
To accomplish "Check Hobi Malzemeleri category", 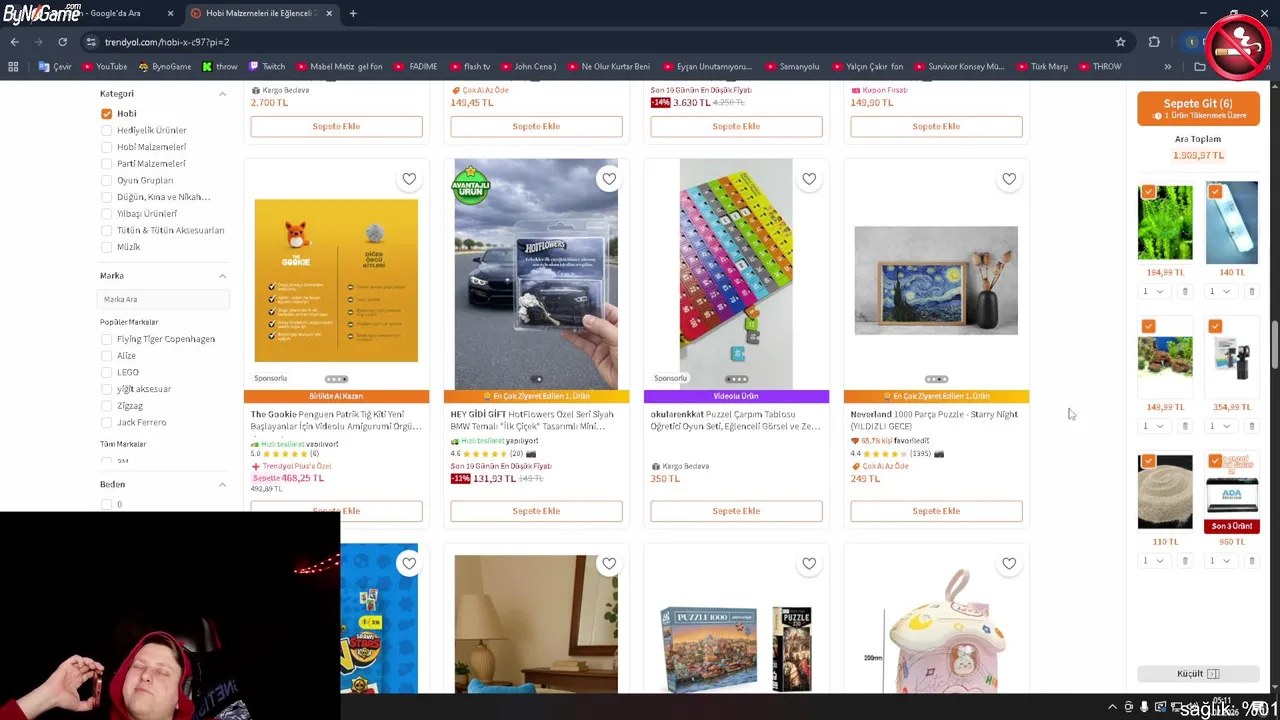I will point(107,147).
